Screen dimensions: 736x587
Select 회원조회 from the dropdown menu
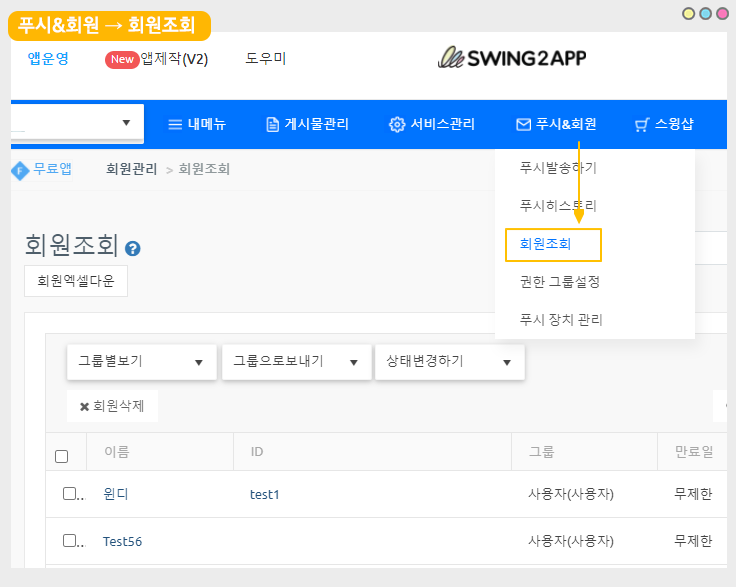point(553,244)
